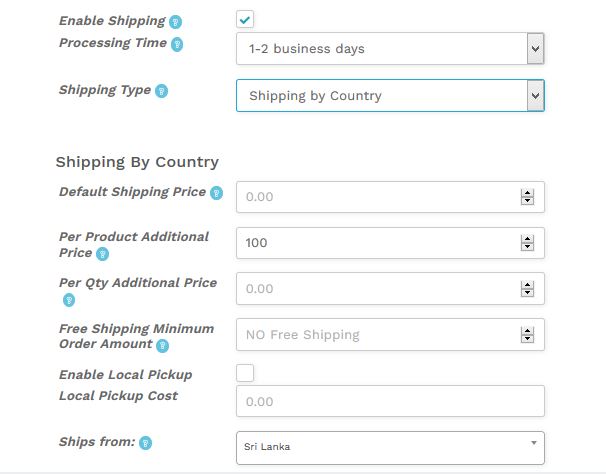
Task: Click help icon next to Shipping Type
Action: pos(161,91)
